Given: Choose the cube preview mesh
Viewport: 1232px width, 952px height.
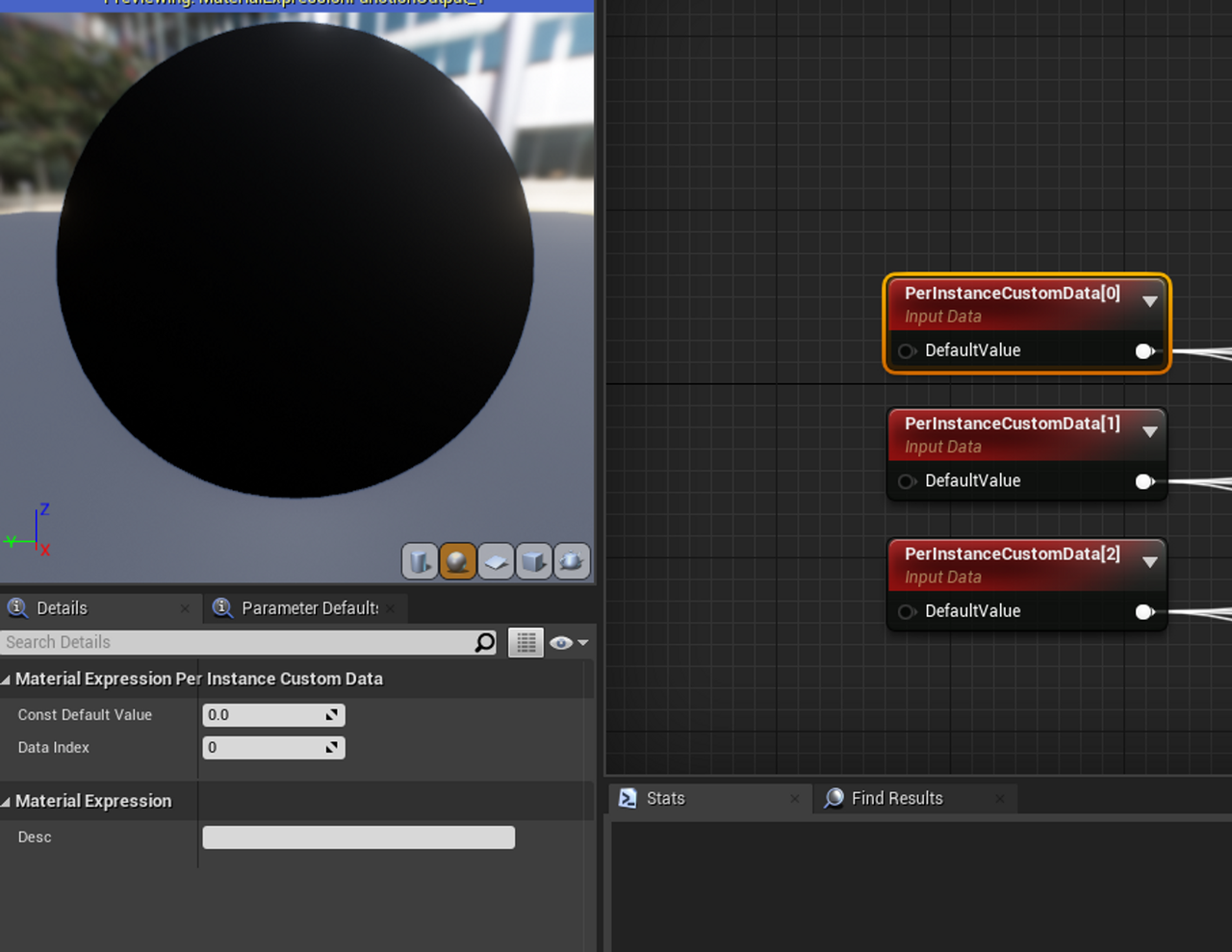Looking at the screenshot, I should (x=533, y=561).
